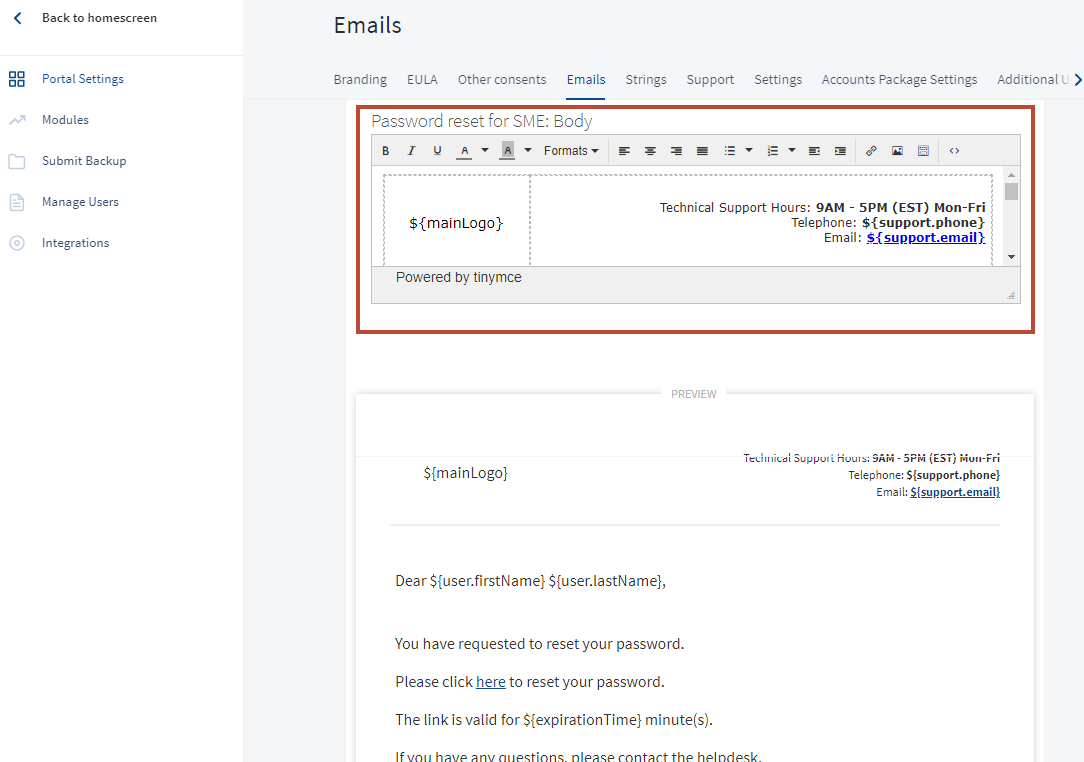Toggle underline formatting in editor toolbar

click(437, 151)
